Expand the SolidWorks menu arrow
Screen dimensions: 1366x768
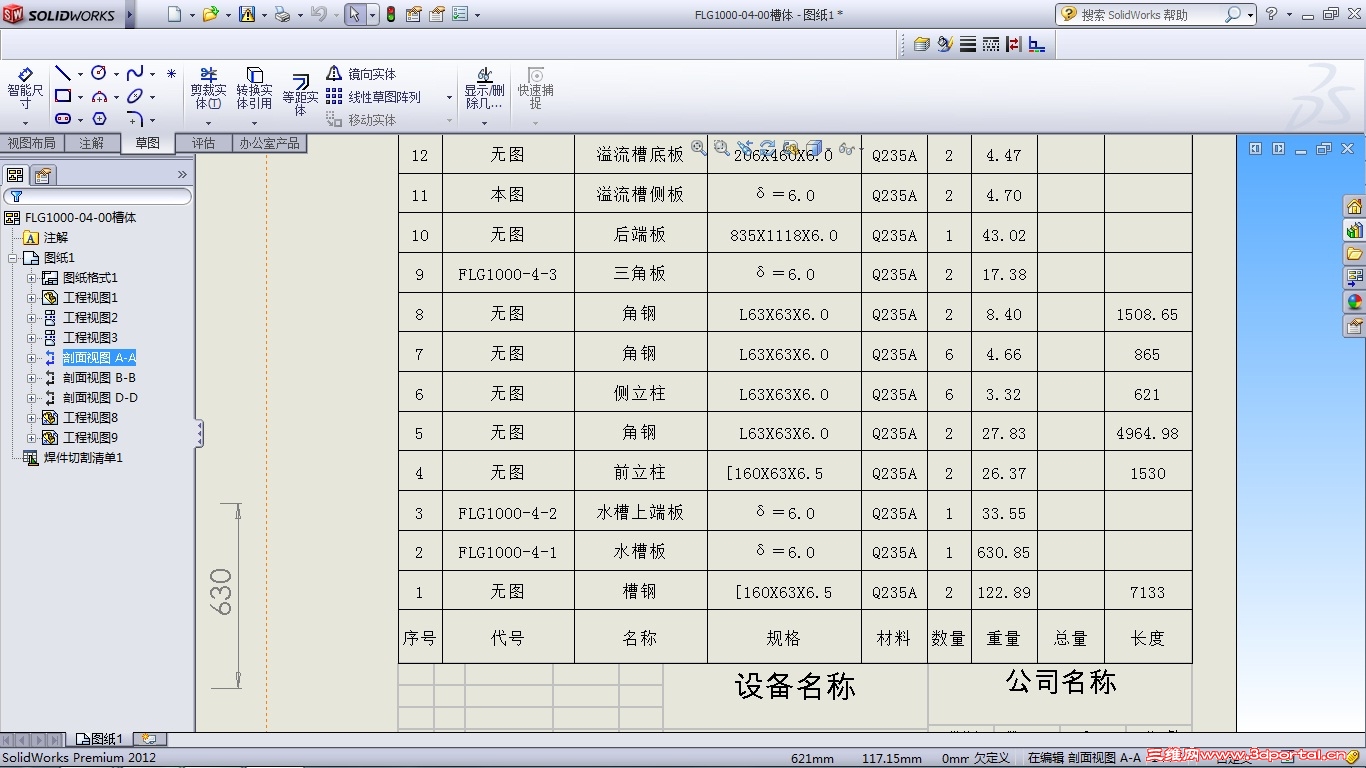click(x=130, y=14)
